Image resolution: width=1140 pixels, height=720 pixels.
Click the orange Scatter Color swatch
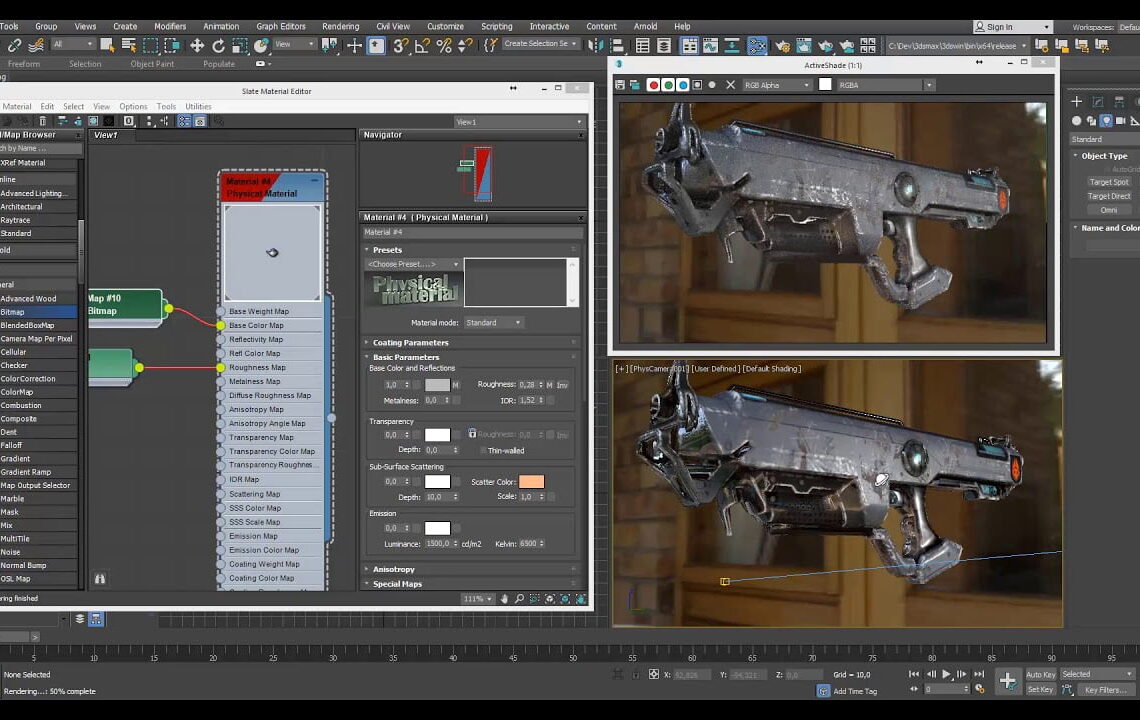click(531, 481)
